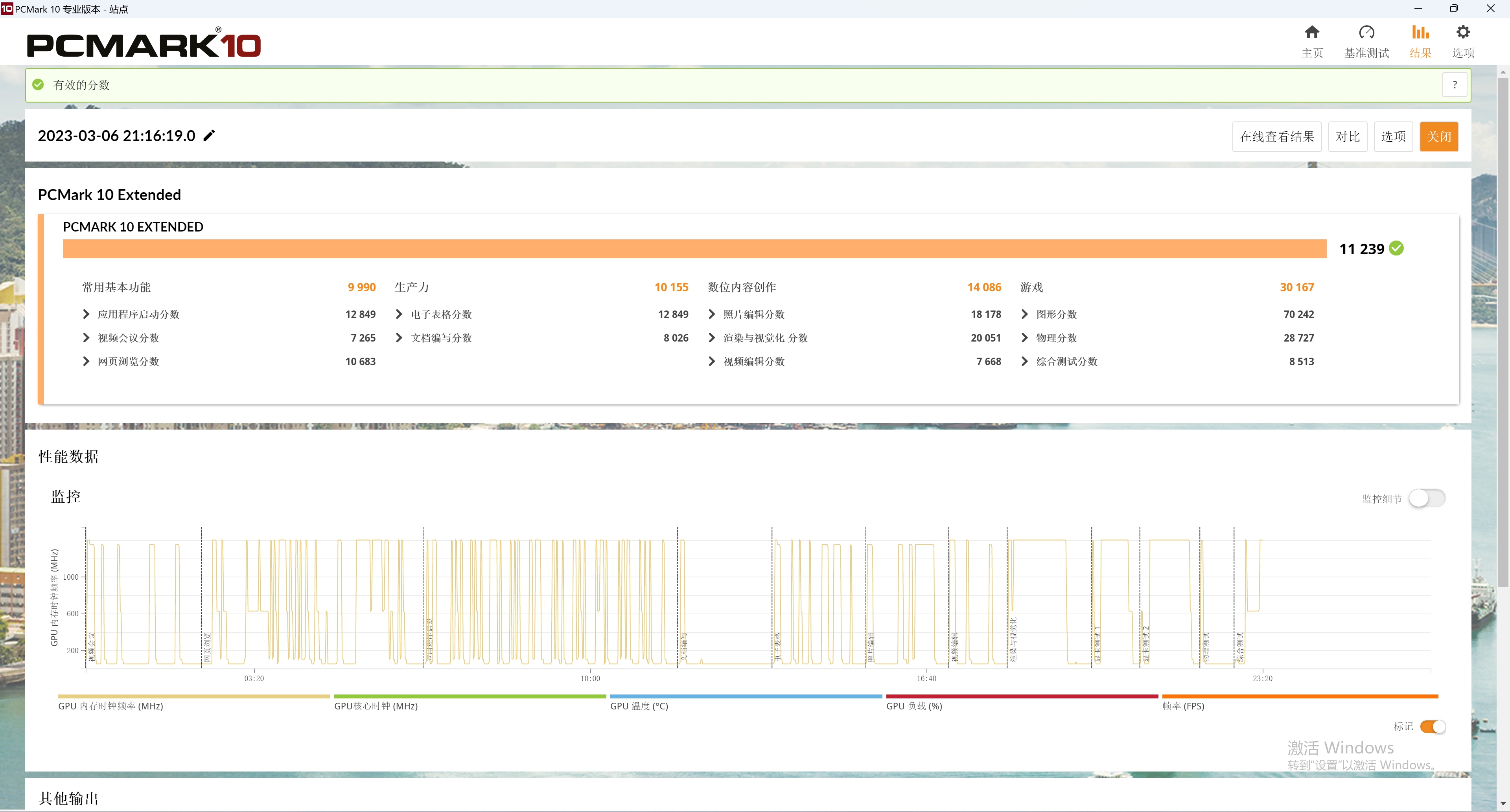This screenshot has height=812, width=1510.
Task: Click green checkmark beside score 11 239
Action: click(1397, 248)
